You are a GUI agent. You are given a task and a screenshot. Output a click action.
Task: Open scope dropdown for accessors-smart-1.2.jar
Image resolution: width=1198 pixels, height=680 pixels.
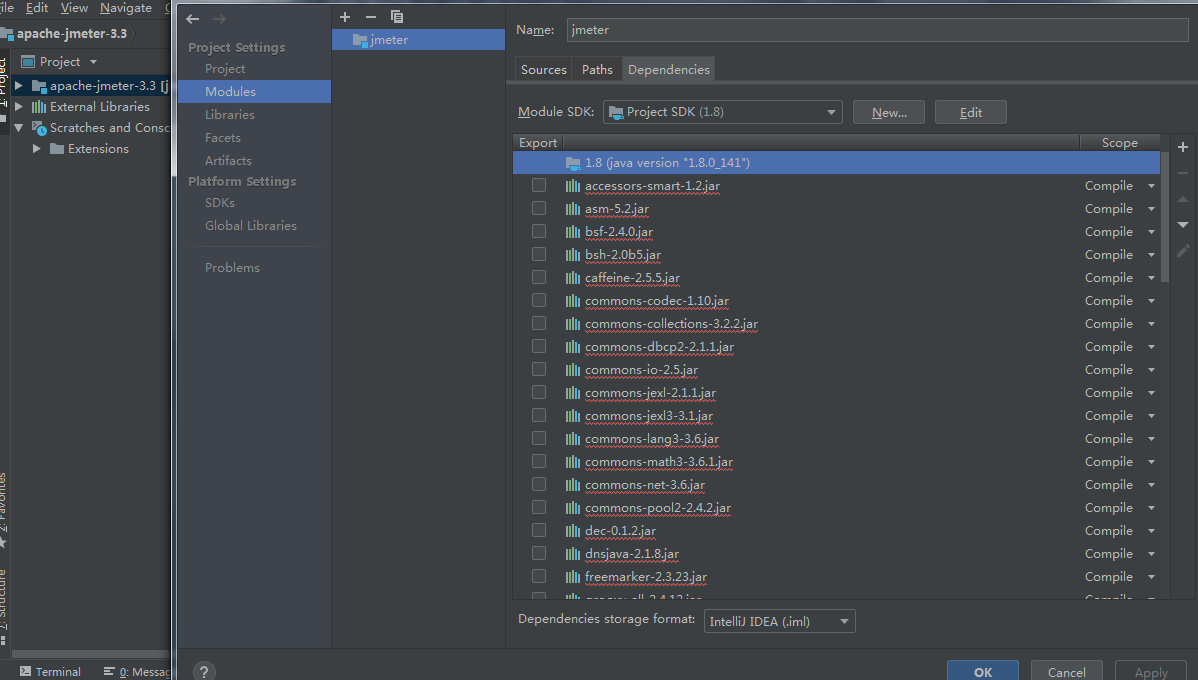point(1151,186)
